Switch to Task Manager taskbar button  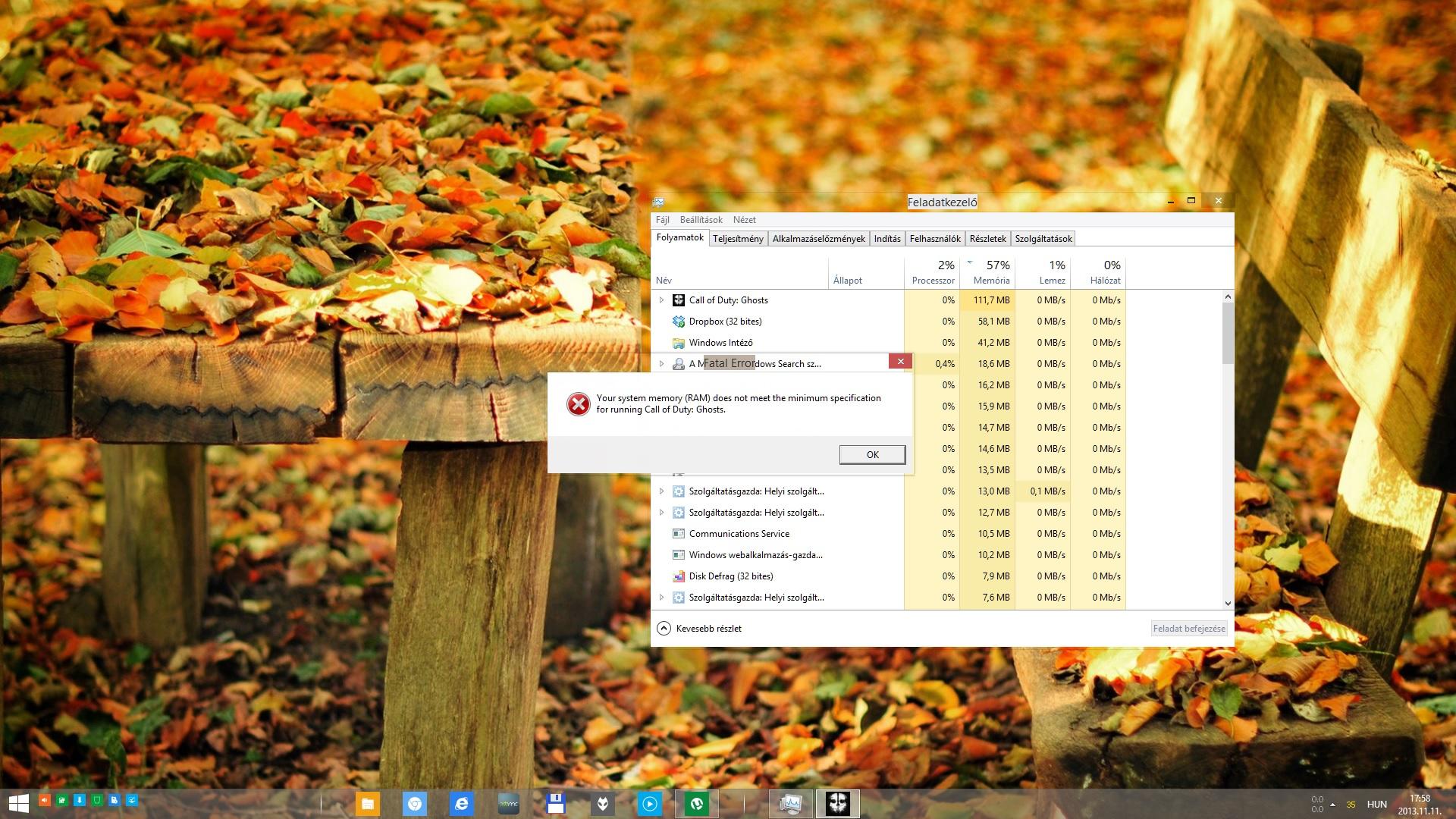(x=791, y=804)
